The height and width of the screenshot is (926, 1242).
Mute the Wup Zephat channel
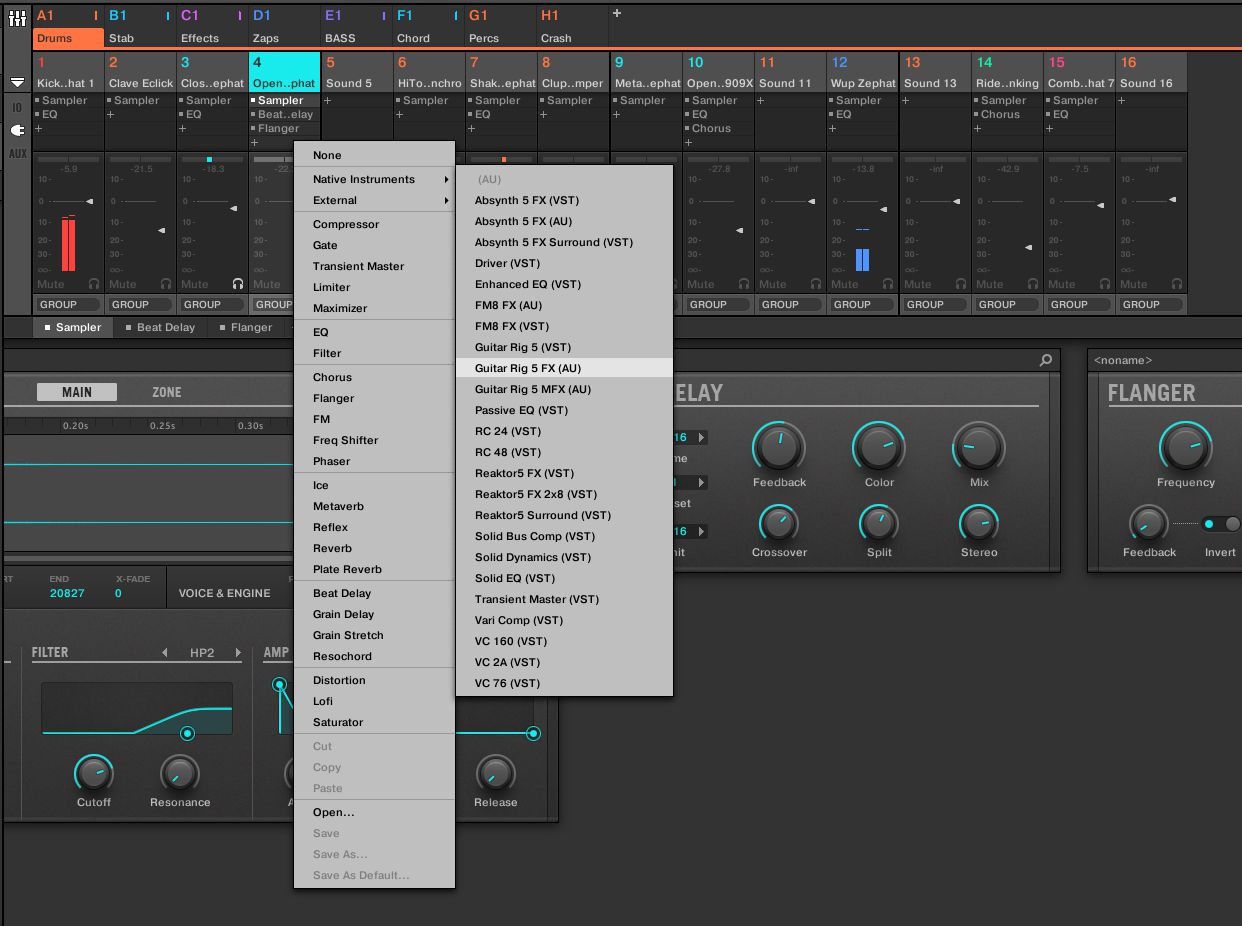coord(845,284)
